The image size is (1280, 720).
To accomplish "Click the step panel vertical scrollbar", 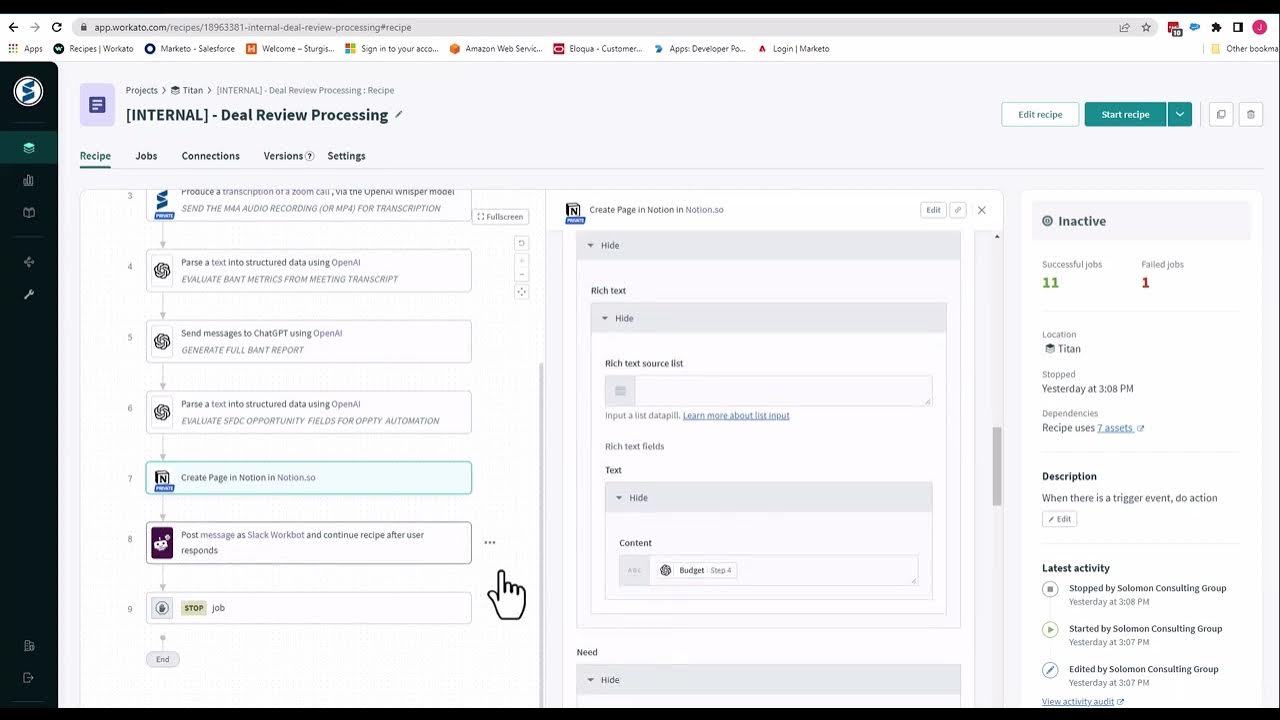I will point(996,466).
